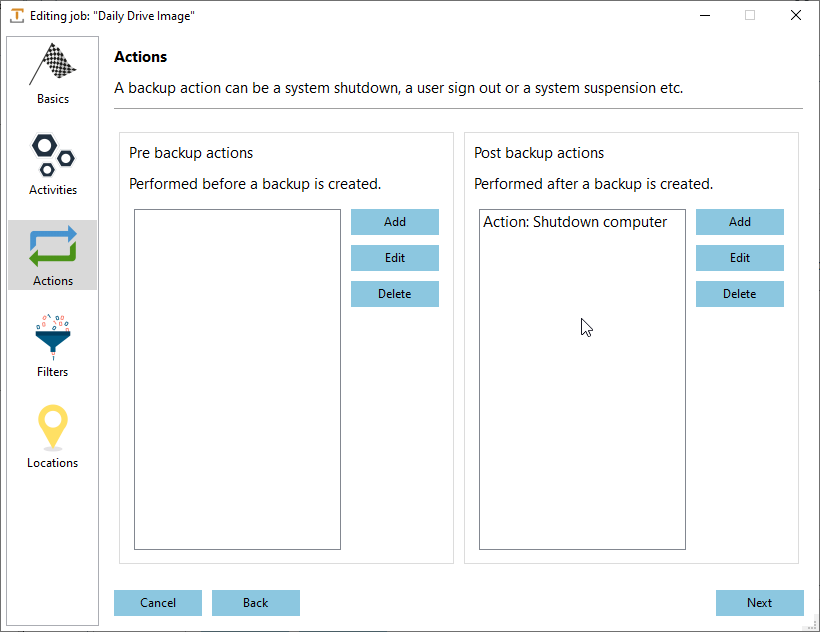Screen dimensions: 820x632
Task: Delete the post backup action
Action: pyautogui.click(x=739, y=294)
